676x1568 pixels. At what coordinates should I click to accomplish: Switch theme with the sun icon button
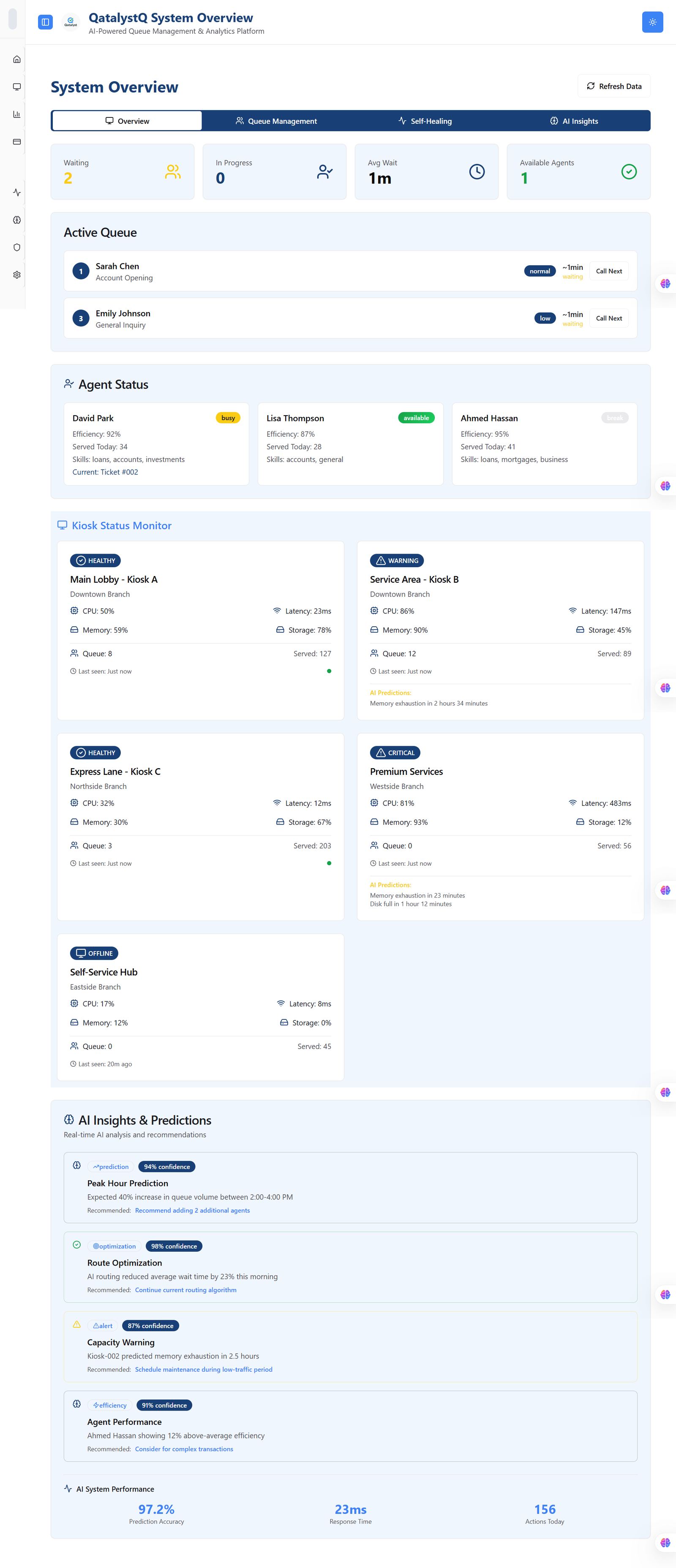click(x=652, y=22)
